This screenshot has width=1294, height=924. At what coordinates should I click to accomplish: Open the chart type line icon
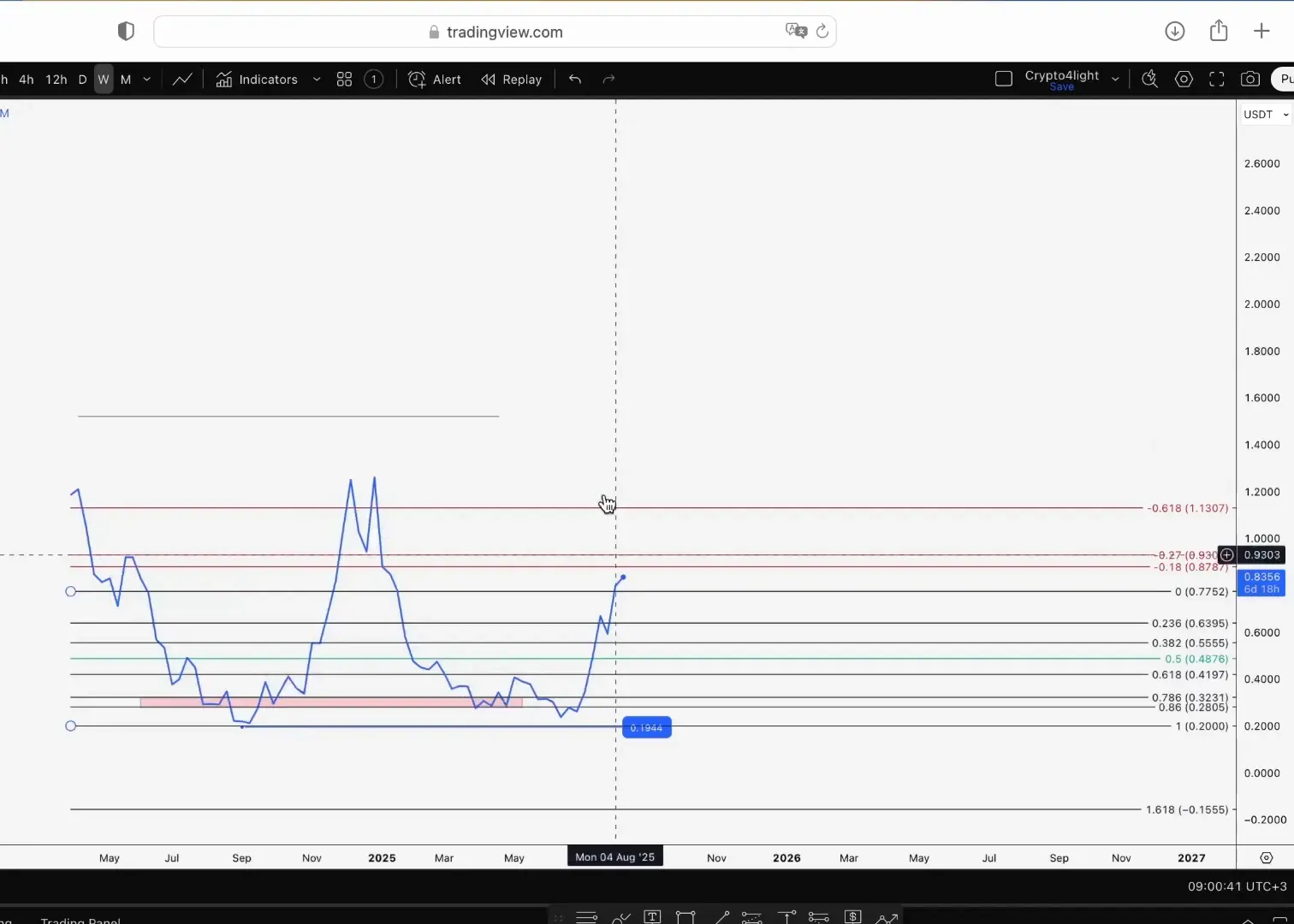[x=182, y=80]
